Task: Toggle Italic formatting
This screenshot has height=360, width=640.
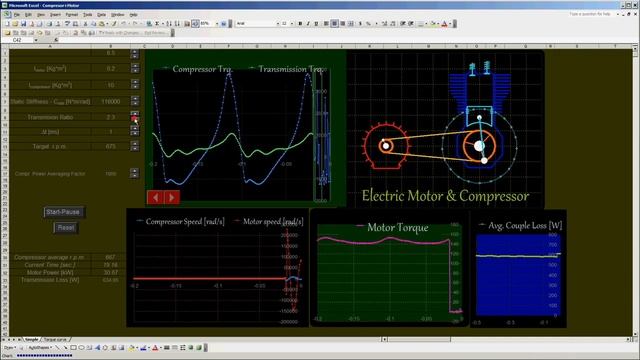Action: tap(308, 24)
